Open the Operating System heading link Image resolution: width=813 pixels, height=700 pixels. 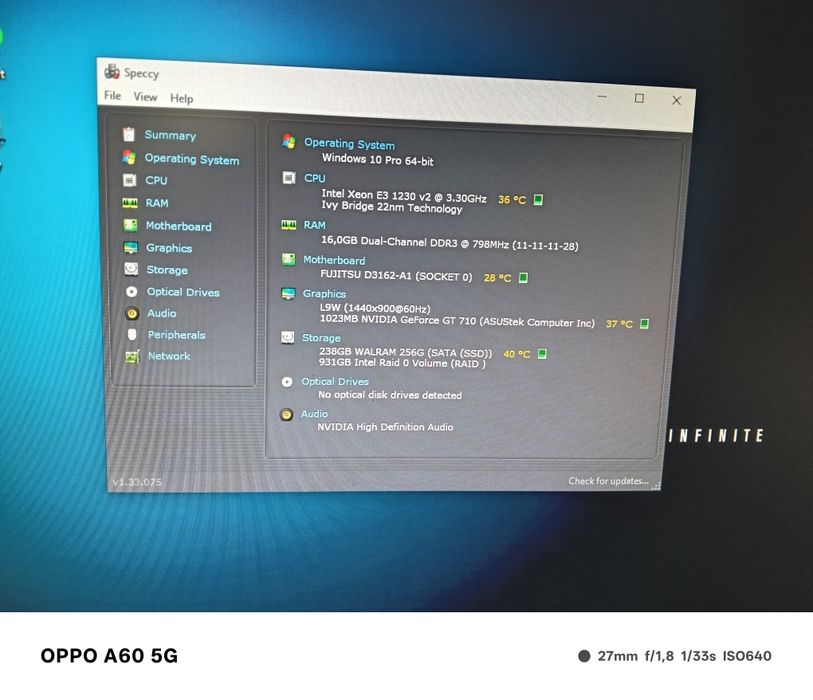pos(349,144)
